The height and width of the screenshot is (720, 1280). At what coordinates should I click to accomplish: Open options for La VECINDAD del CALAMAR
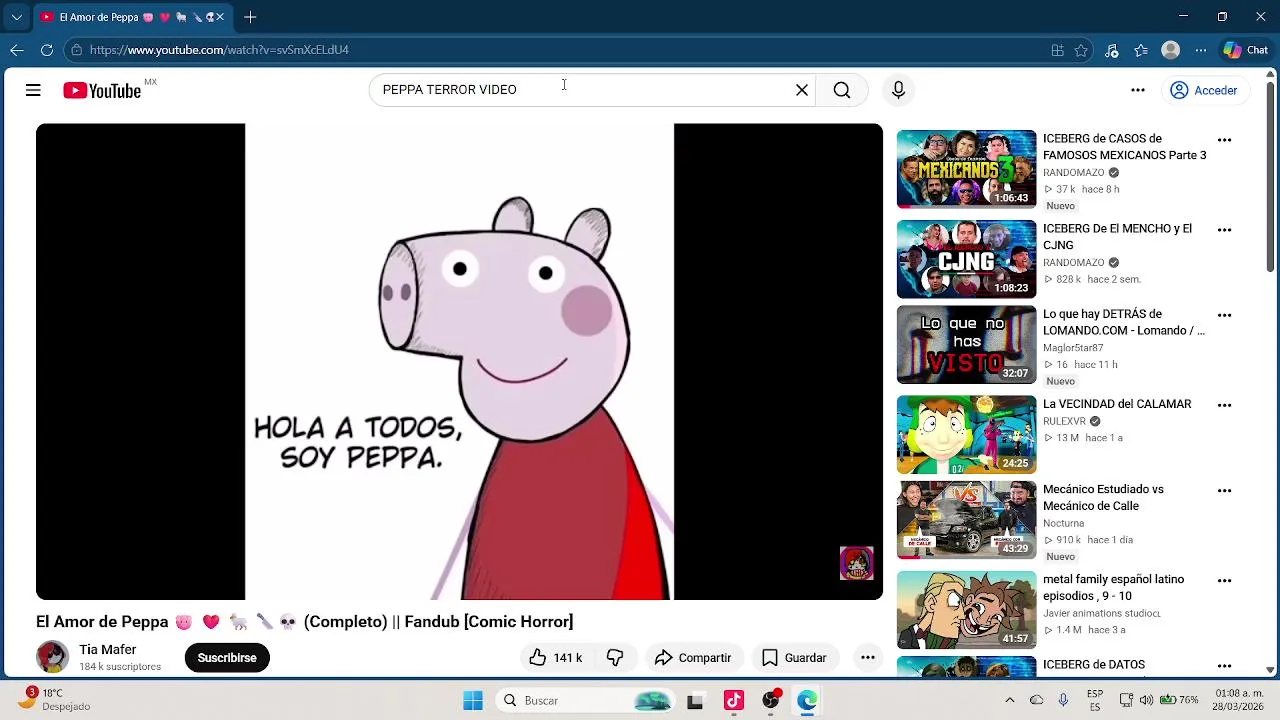point(1224,405)
